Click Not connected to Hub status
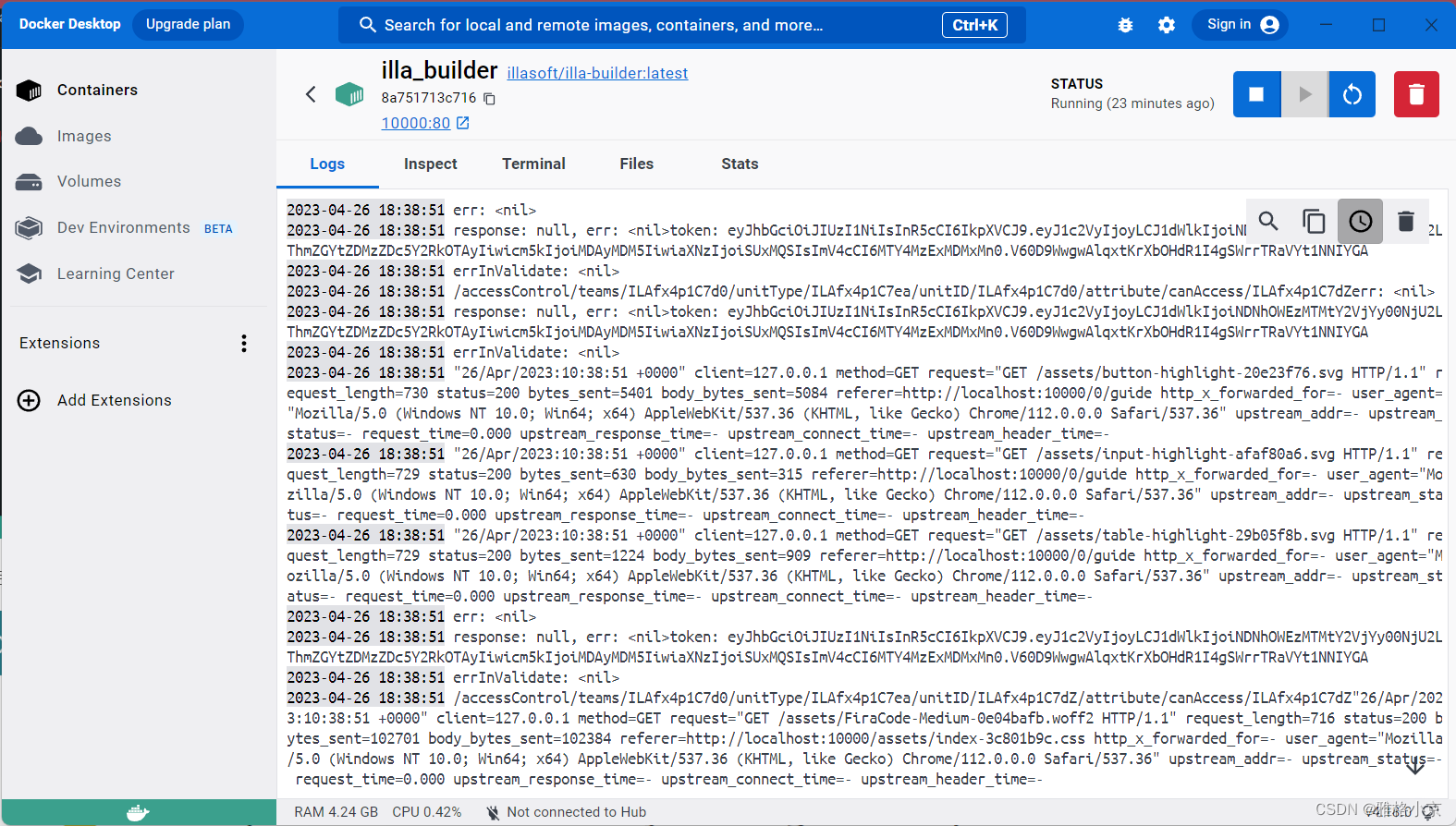Viewport: 1456px width, 826px height. 567,812
